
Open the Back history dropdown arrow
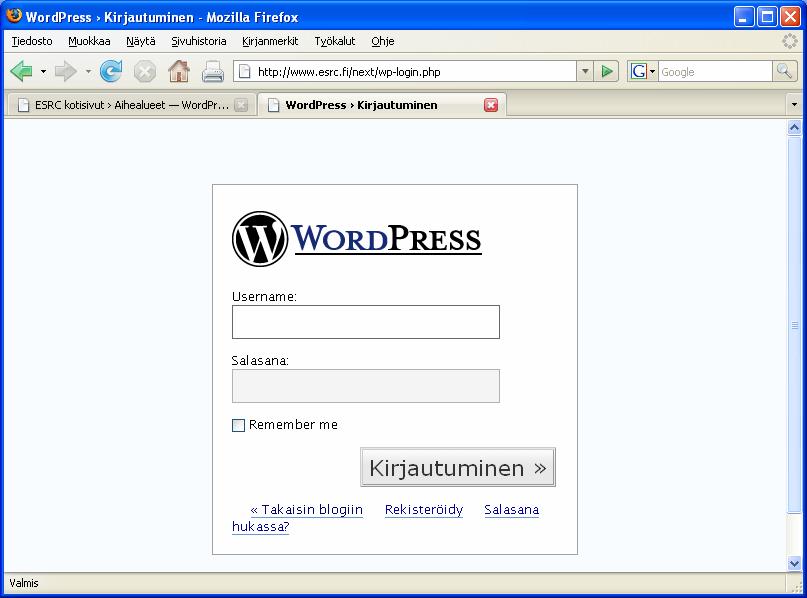(43, 72)
